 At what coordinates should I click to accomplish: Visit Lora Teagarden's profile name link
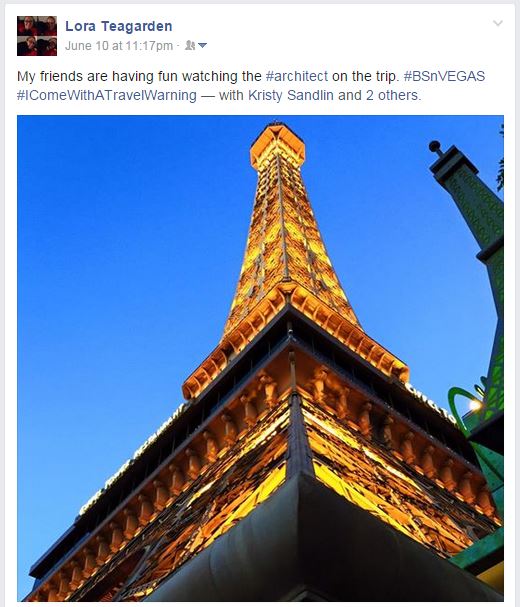pyautogui.click(x=119, y=26)
